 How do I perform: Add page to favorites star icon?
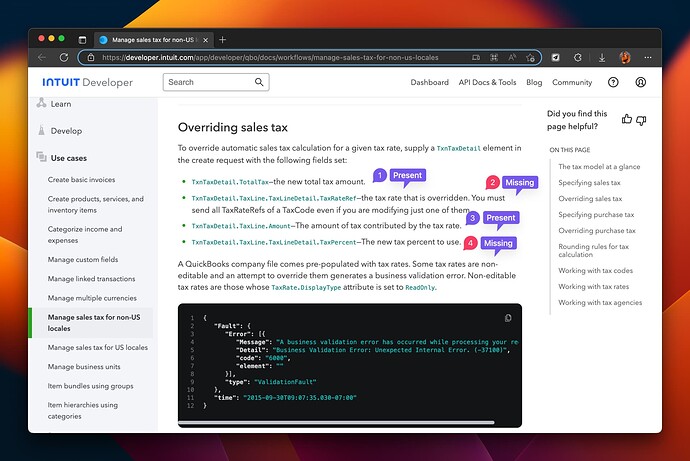point(530,58)
